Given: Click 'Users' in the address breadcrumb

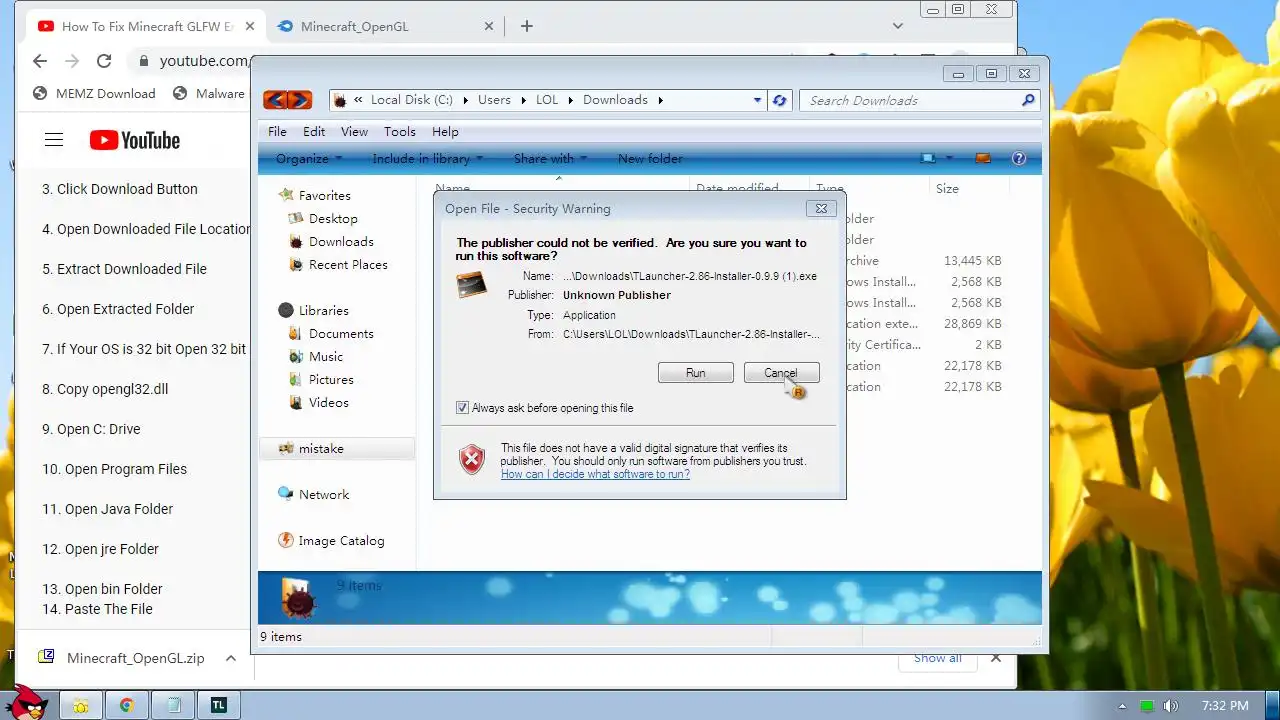Looking at the screenshot, I should [x=494, y=100].
